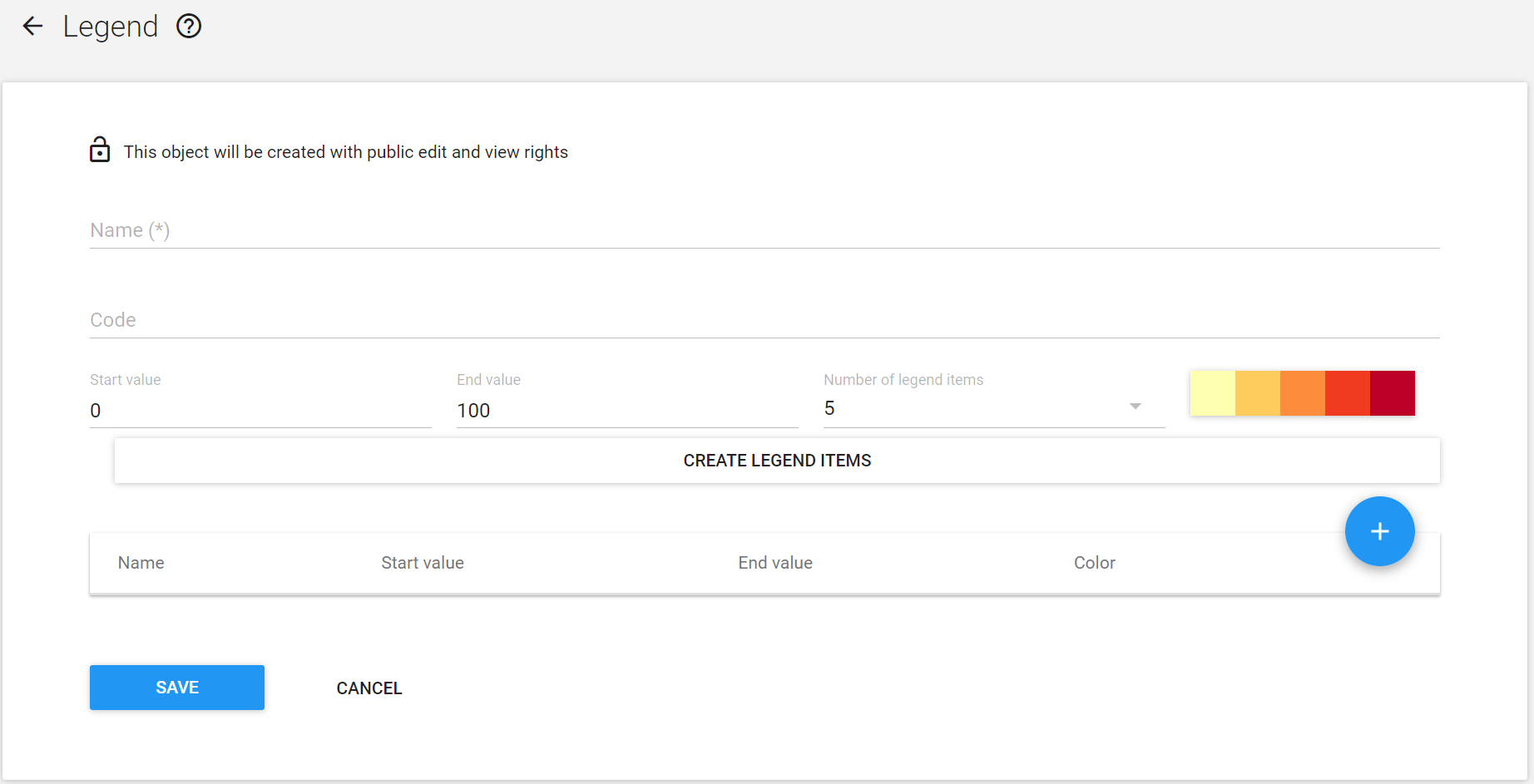Click into the Code text field
The image size is (1534, 784).
(765, 320)
